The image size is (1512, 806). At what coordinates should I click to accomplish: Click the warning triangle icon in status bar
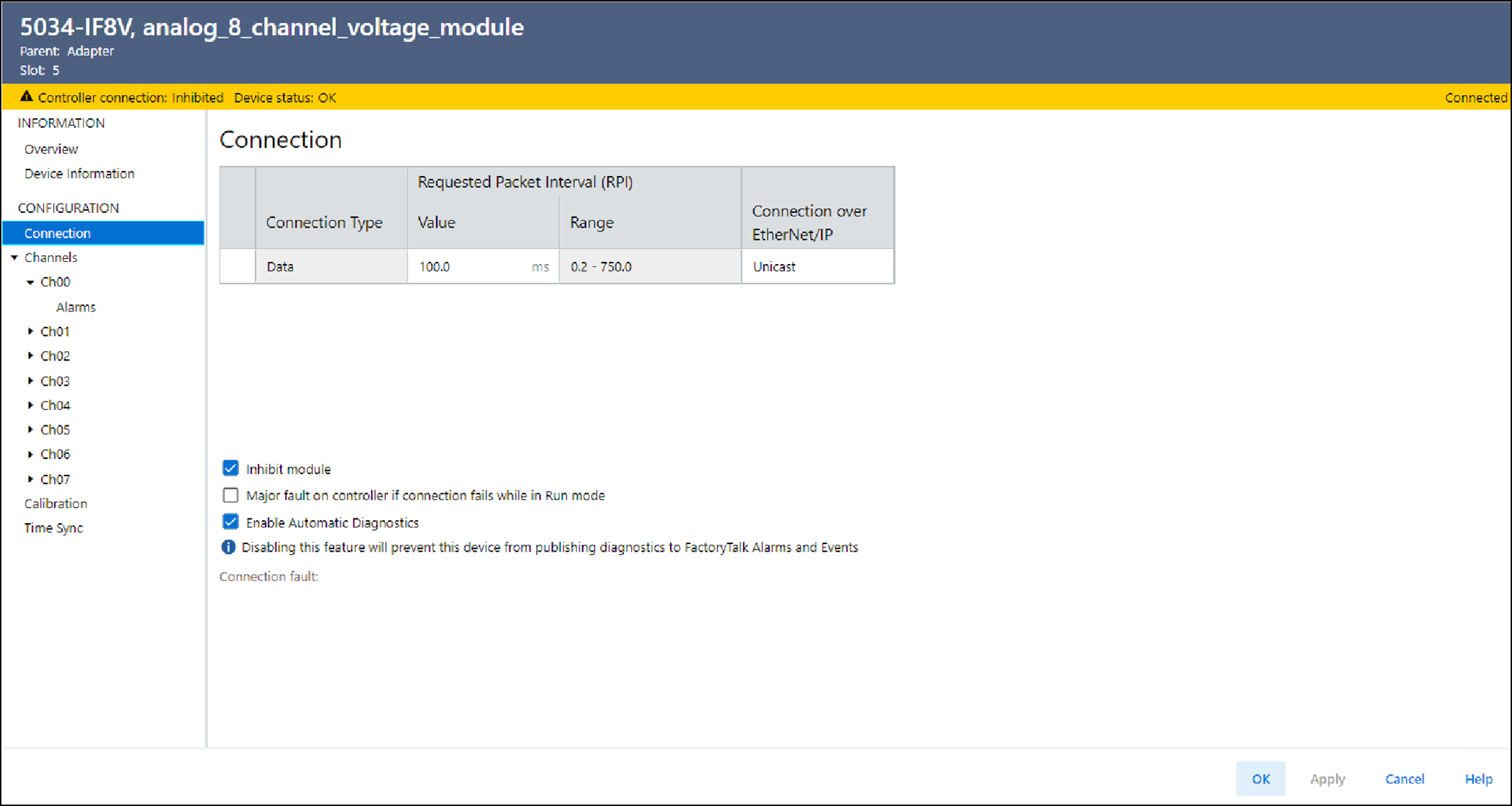point(27,97)
